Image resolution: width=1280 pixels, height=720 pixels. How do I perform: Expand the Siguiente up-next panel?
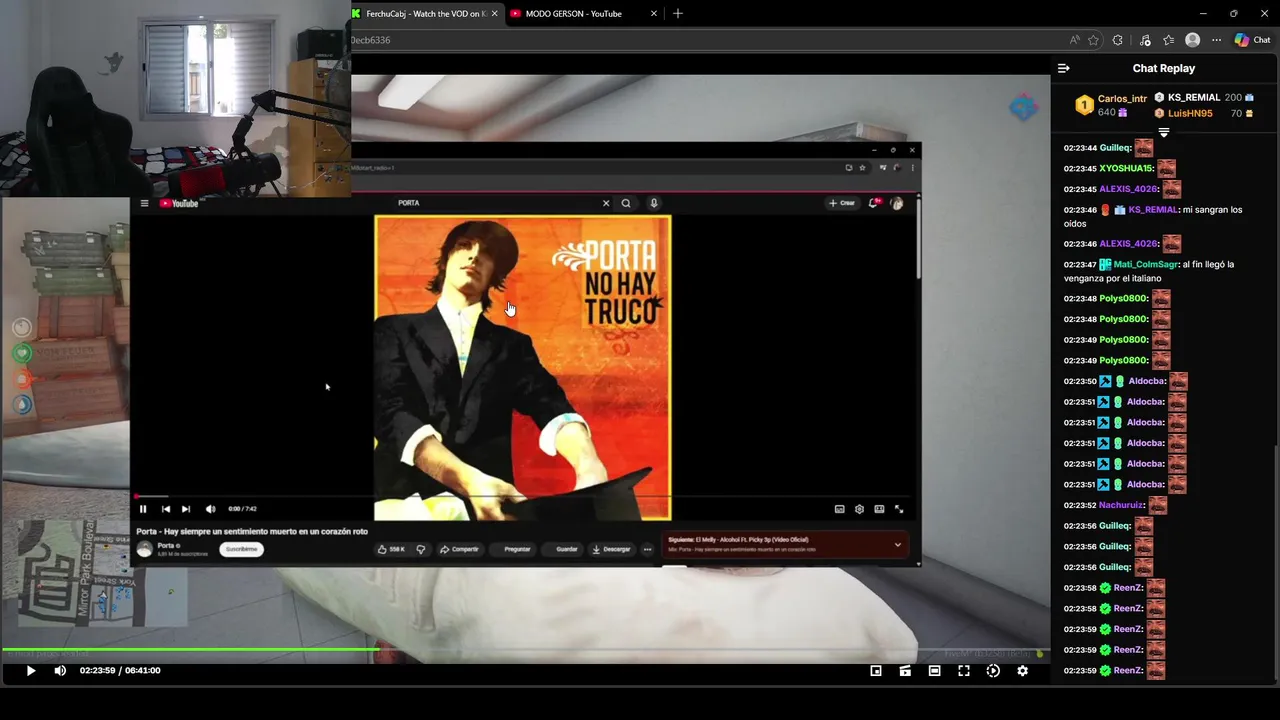[897, 545]
